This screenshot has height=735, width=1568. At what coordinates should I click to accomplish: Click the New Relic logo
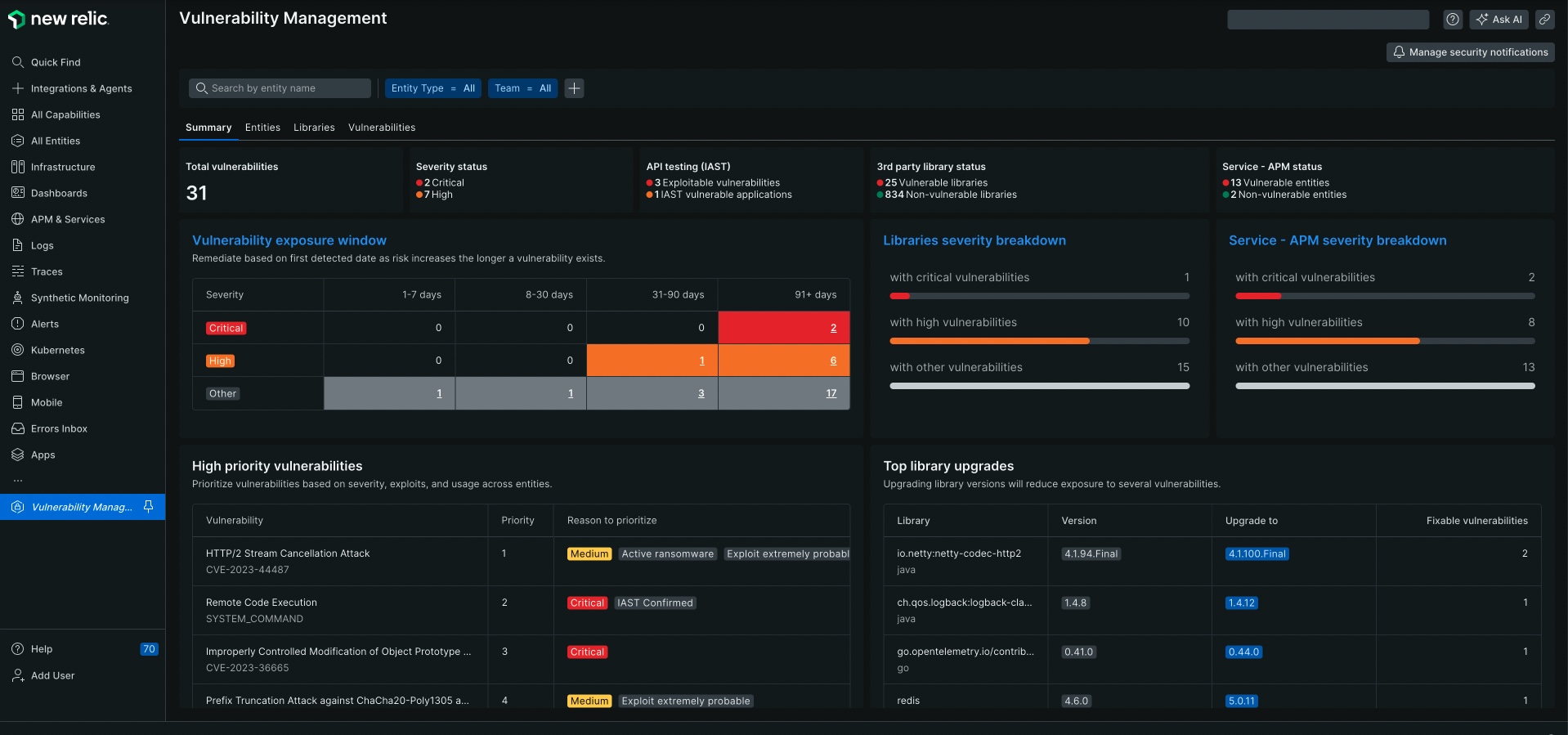click(x=58, y=19)
